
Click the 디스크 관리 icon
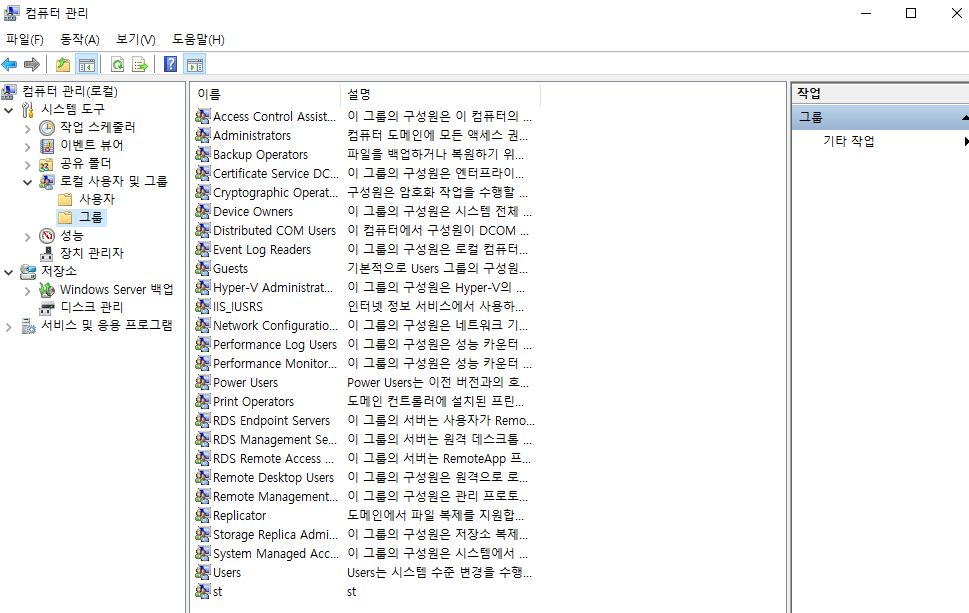coord(47,308)
